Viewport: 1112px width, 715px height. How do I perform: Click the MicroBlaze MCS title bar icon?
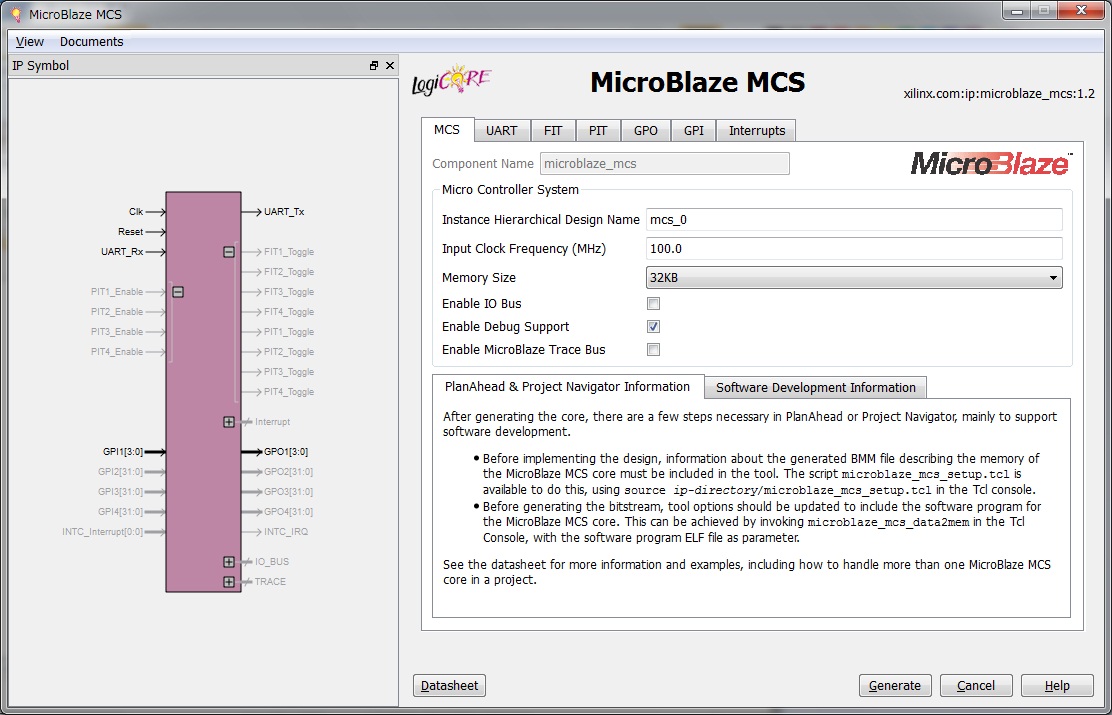16,14
